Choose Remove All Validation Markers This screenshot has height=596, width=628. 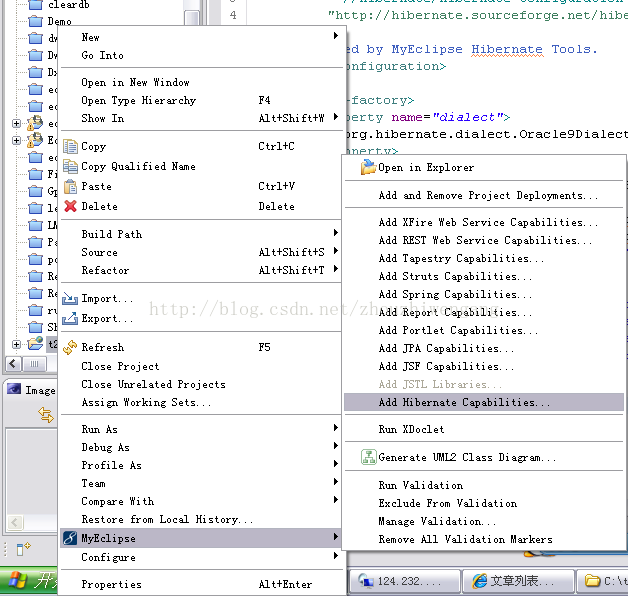(x=484, y=540)
